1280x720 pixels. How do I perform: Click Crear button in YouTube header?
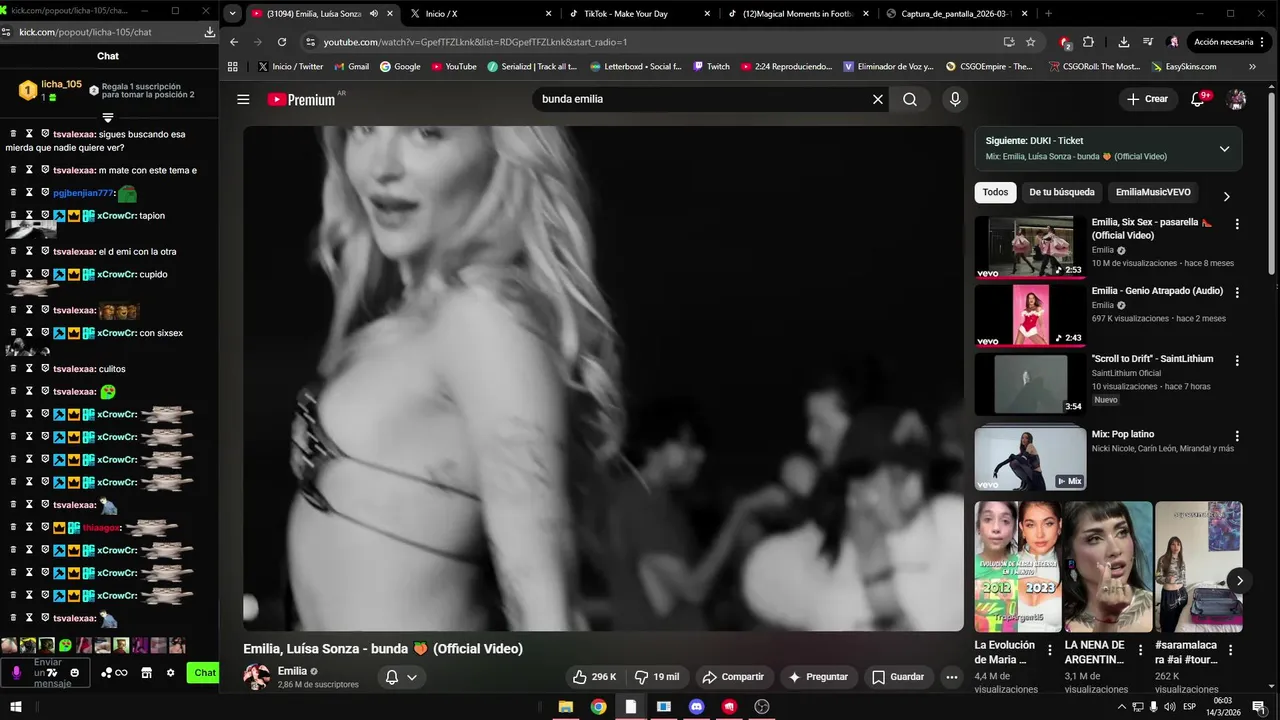coord(1147,99)
